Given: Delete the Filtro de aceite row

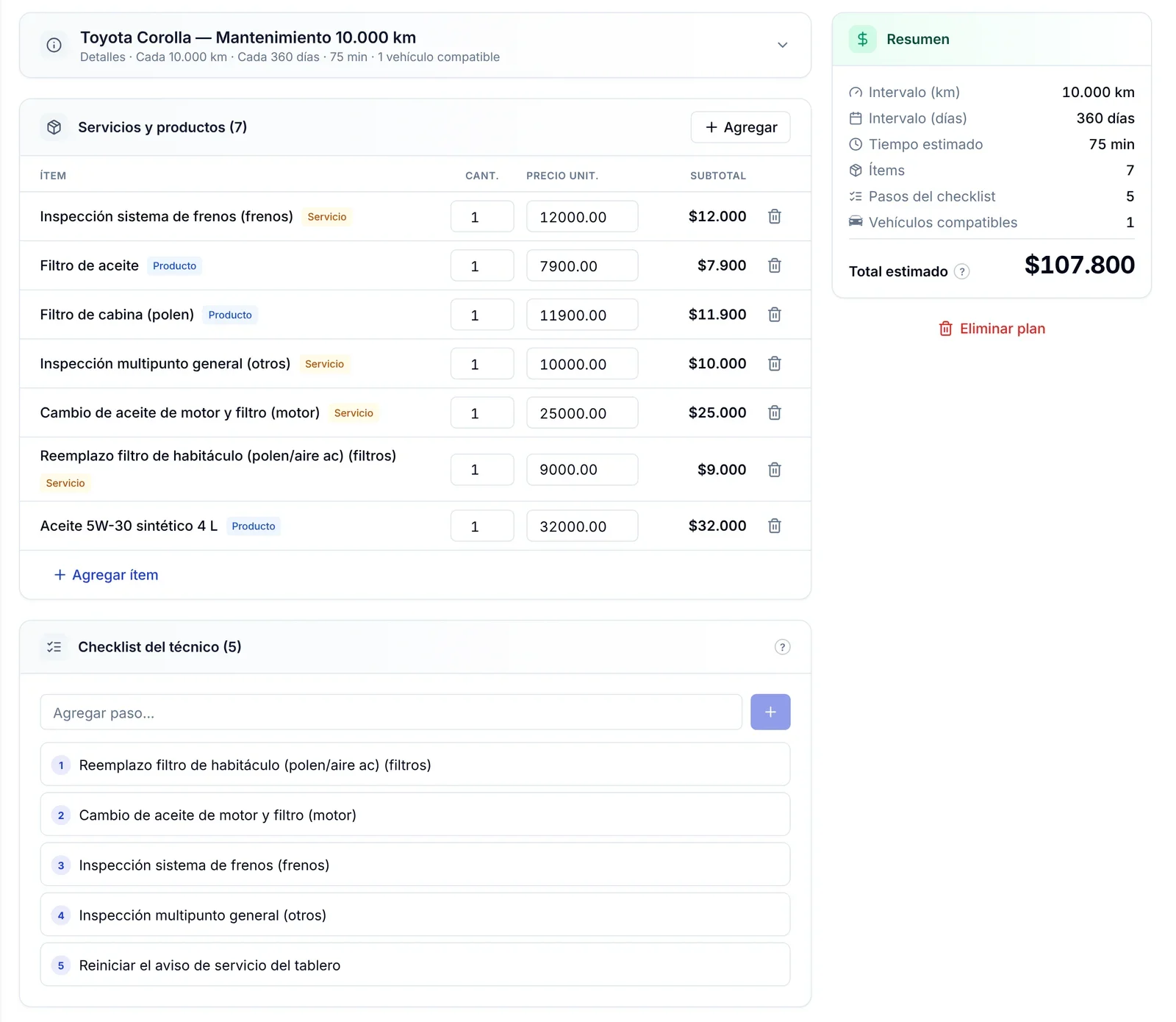Looking at the screenshot, I should point(774,265).
